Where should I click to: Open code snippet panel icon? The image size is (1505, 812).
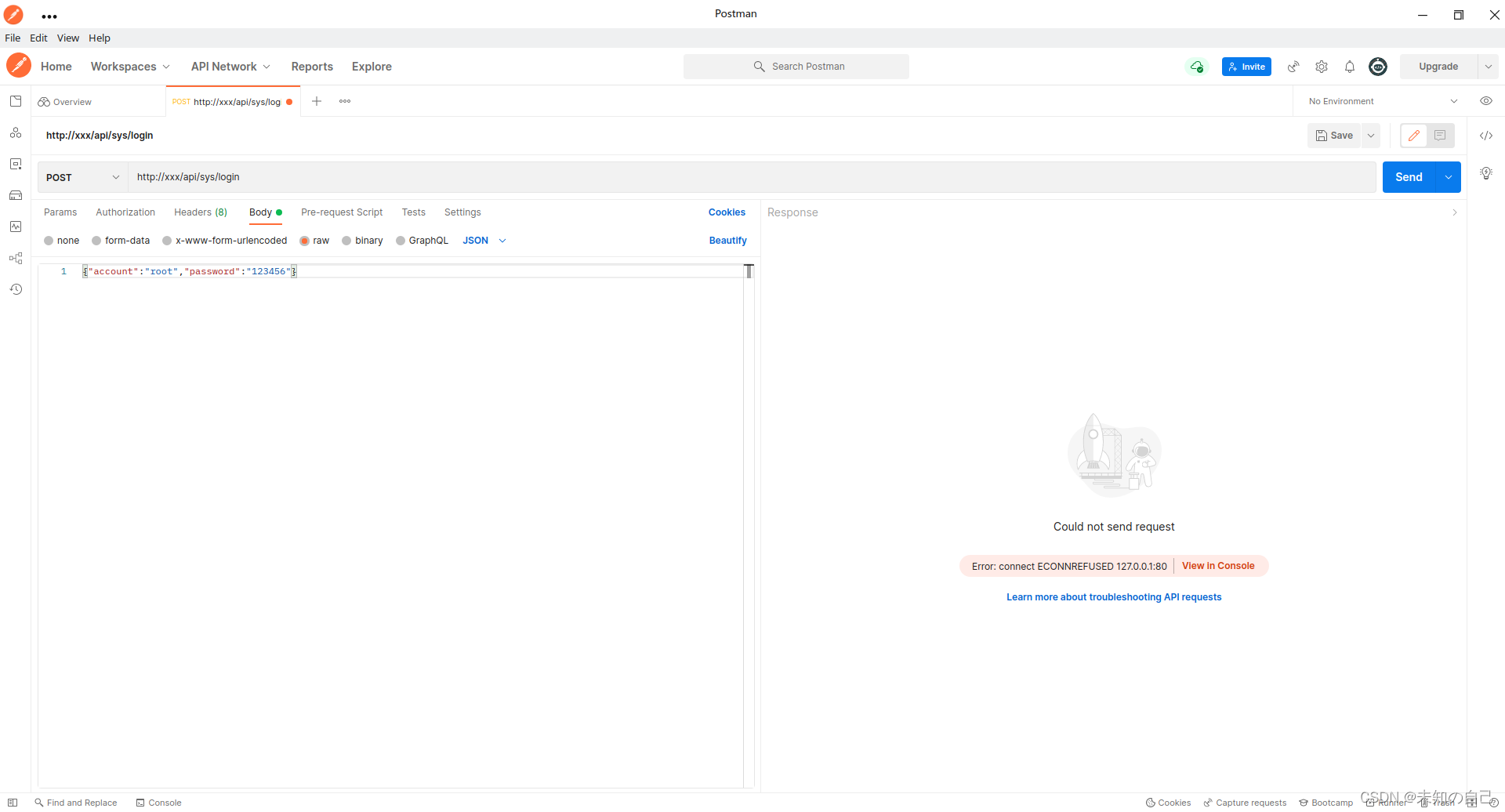1486,136
